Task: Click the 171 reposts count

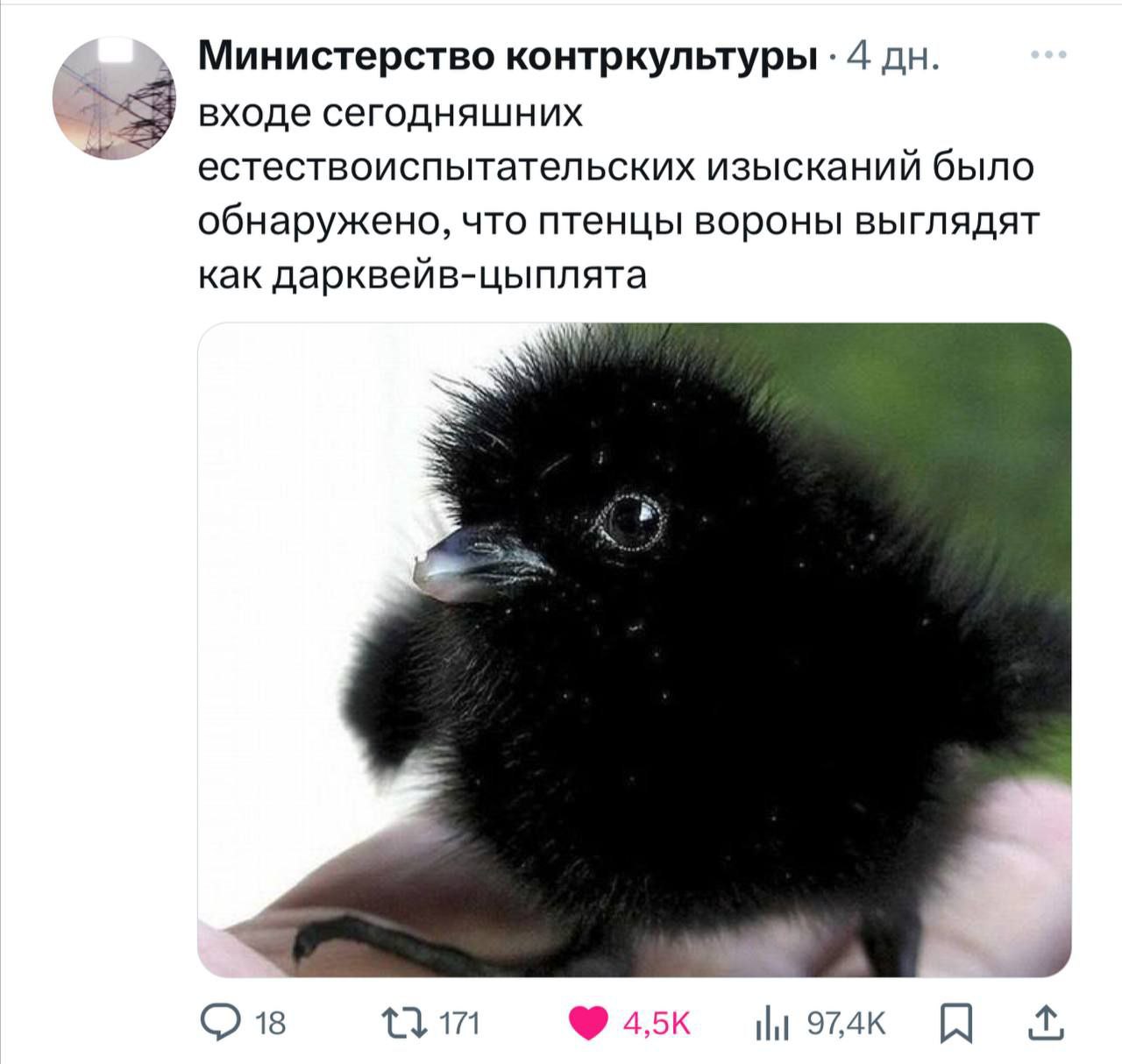Action: click(x=458, y=1023)
